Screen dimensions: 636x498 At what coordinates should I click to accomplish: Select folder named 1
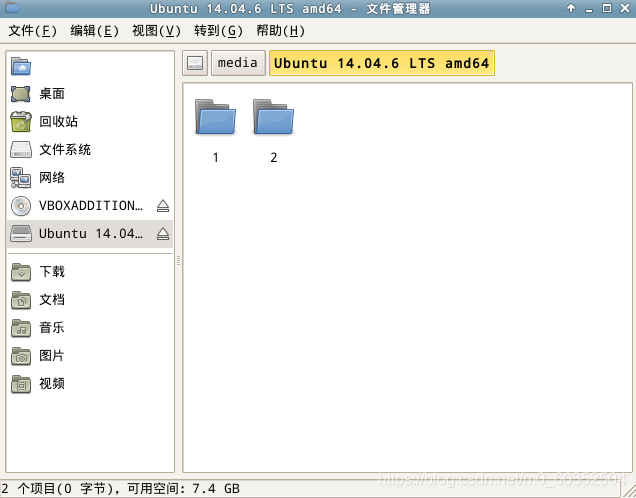215,131
